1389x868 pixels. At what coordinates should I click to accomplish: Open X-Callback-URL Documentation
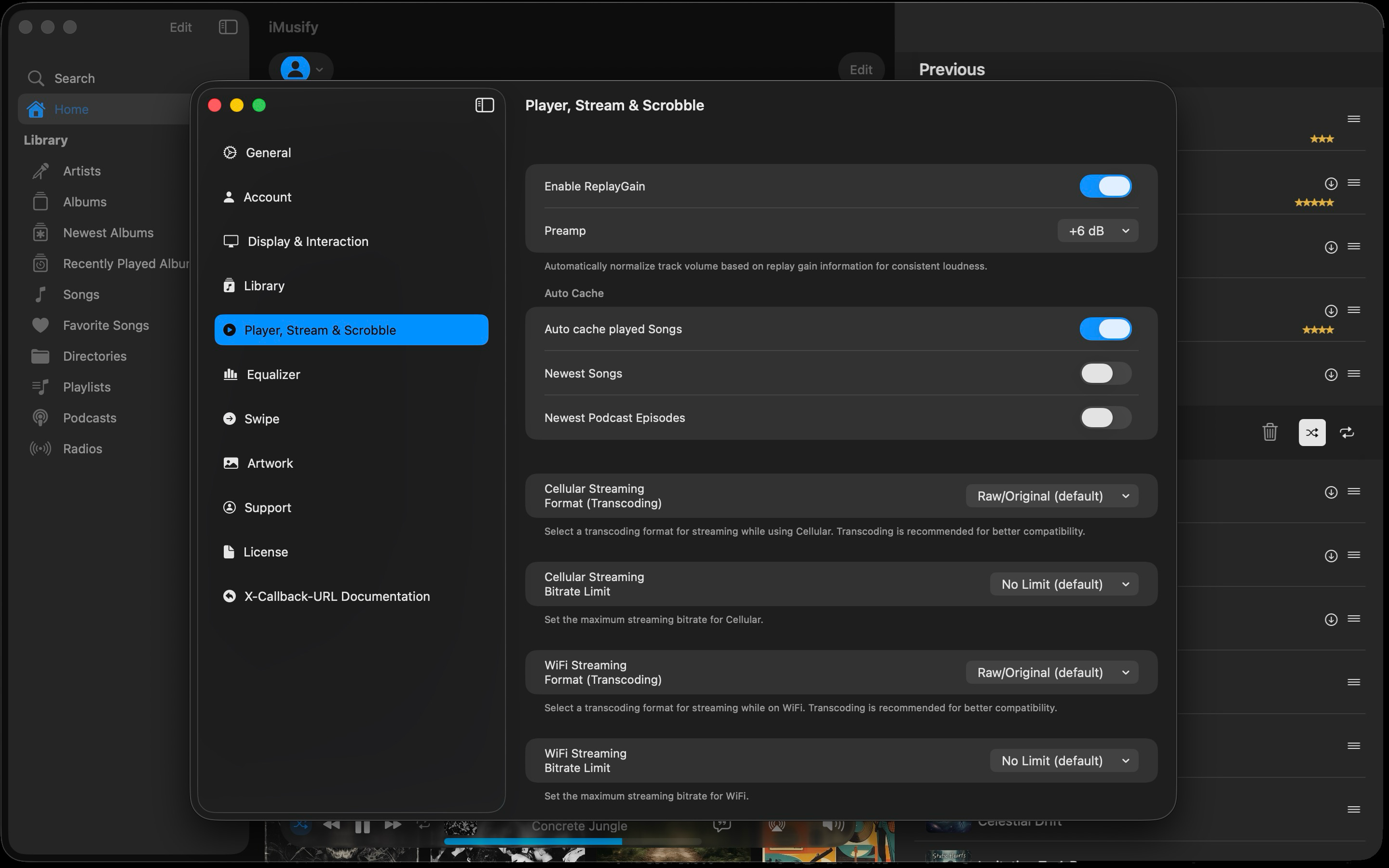[351, 597]
